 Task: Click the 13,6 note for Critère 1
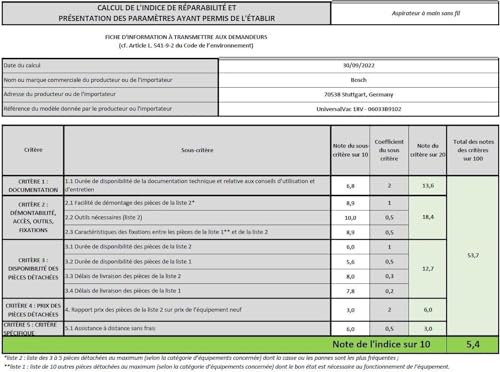pos(428,186)
